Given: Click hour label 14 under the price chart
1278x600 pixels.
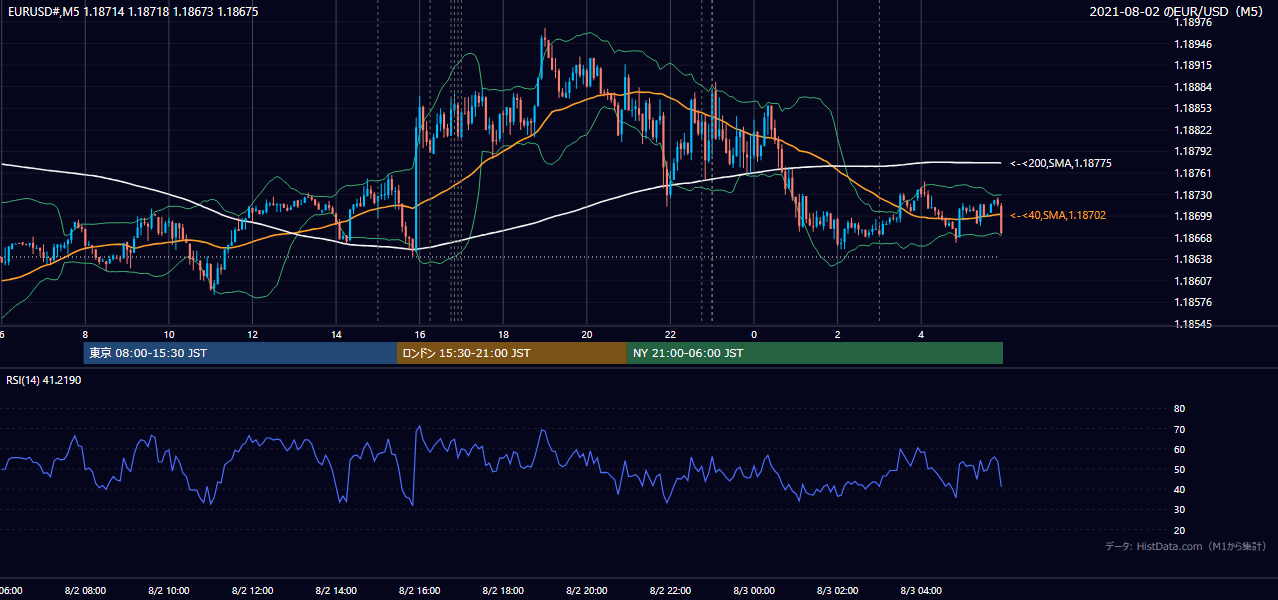Looking at the screenshot, I should pos(336,334).
